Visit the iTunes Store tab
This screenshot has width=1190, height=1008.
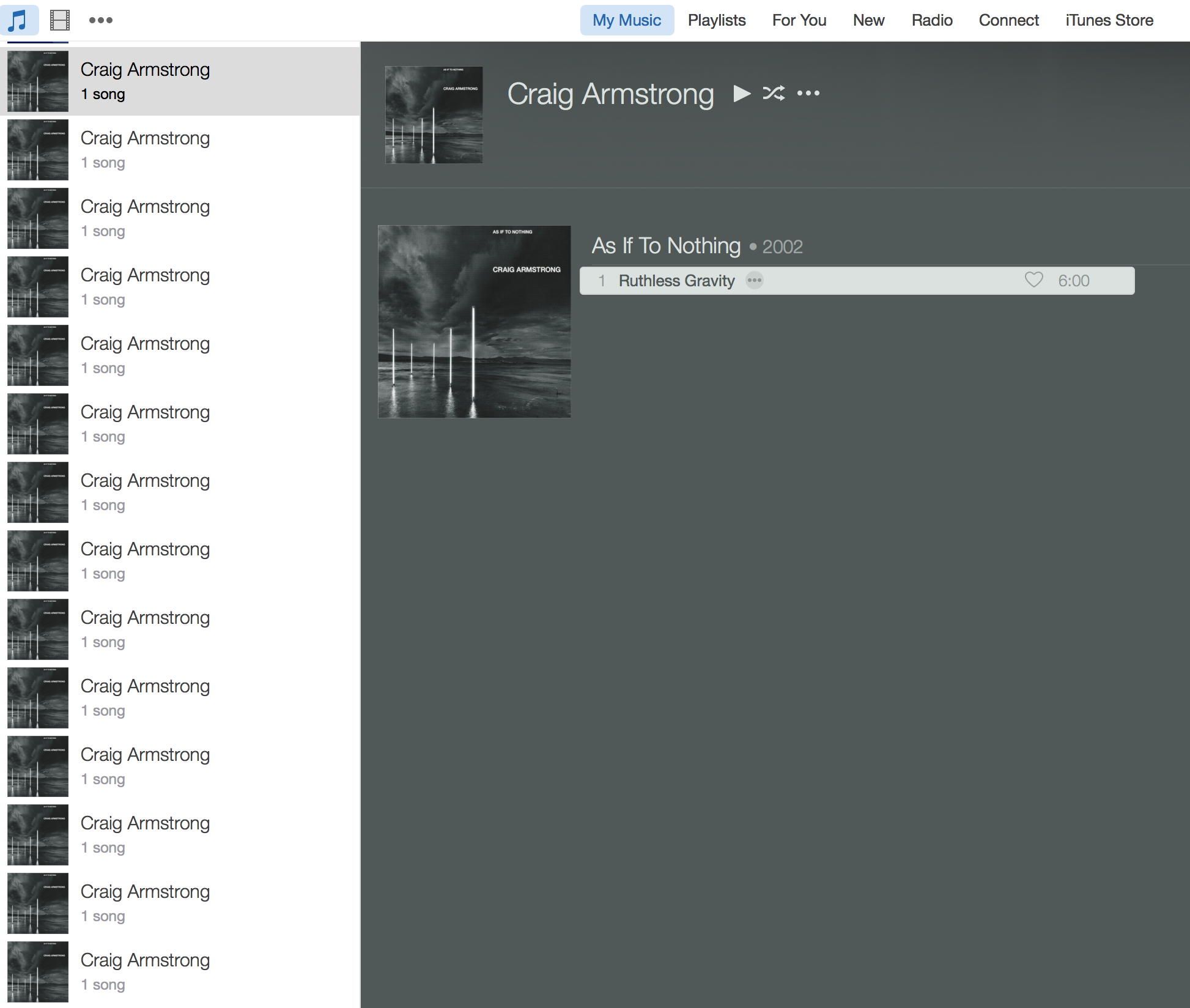pos(1109,20)
